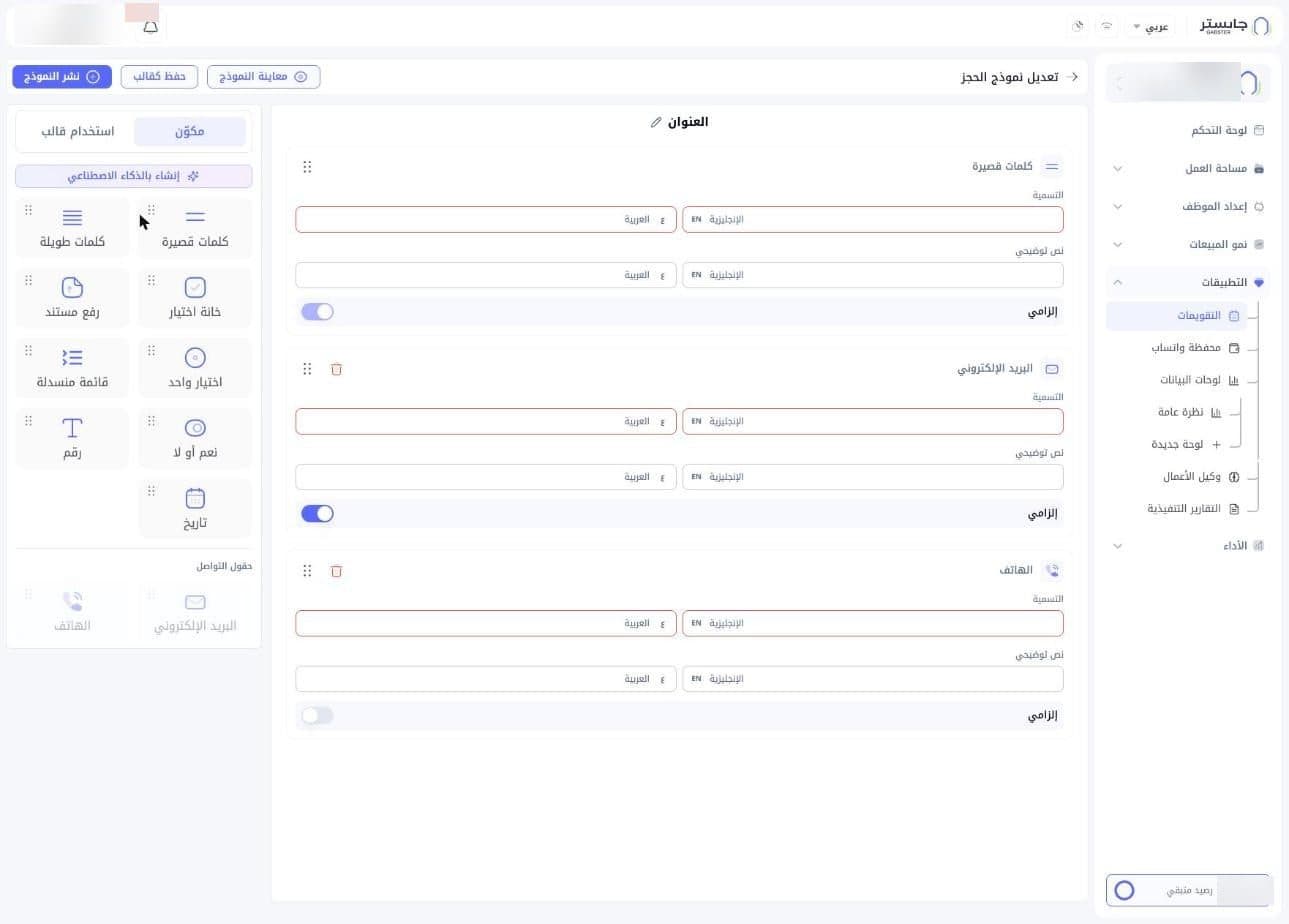Expand نمو المبيعات sidebar section
This screenshot has width=1289, height=924.
[1187, 245]
